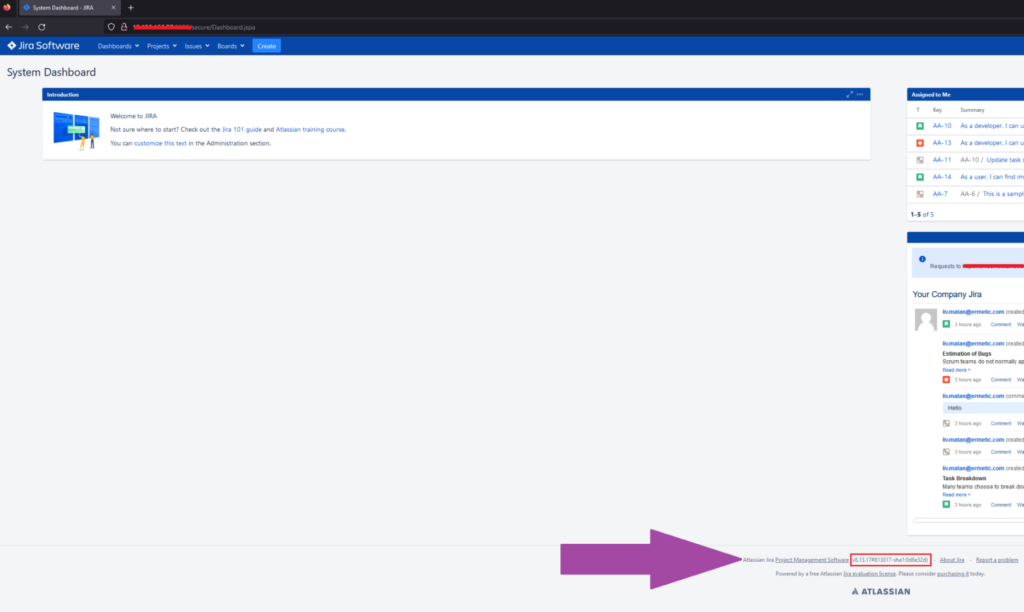The height and width of the screenshot is (612, 1024).
Task: Open the Atlassian training course link
Action: pyautogui.click(x=310, y=129)
